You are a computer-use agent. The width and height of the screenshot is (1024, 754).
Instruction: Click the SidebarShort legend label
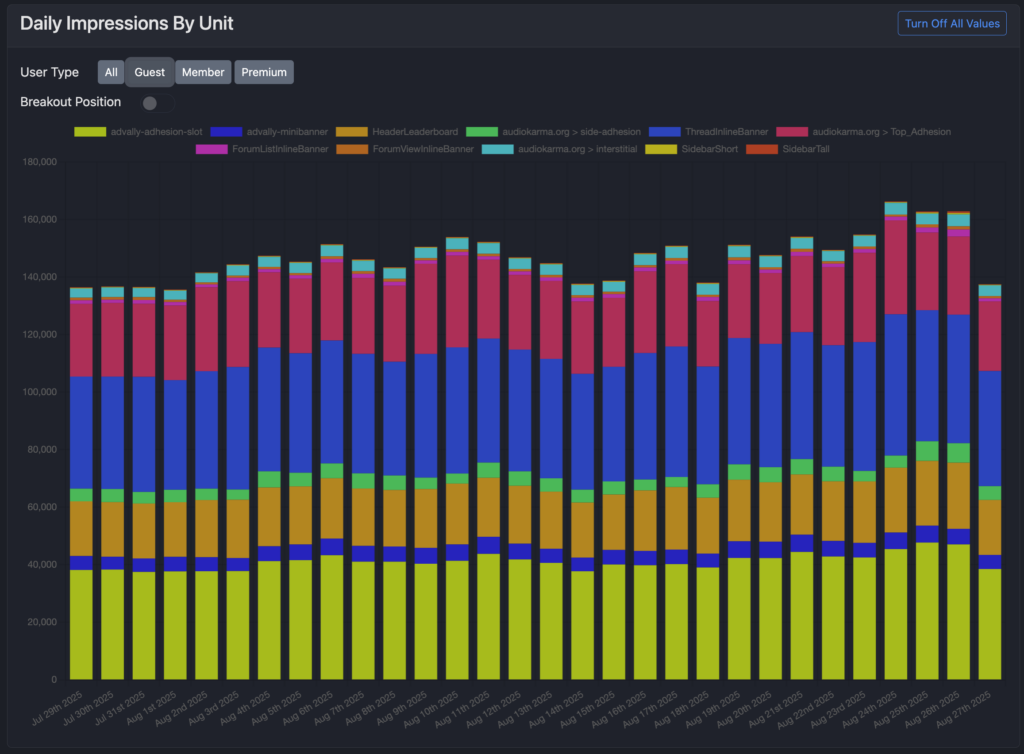[x=710, y=149]
